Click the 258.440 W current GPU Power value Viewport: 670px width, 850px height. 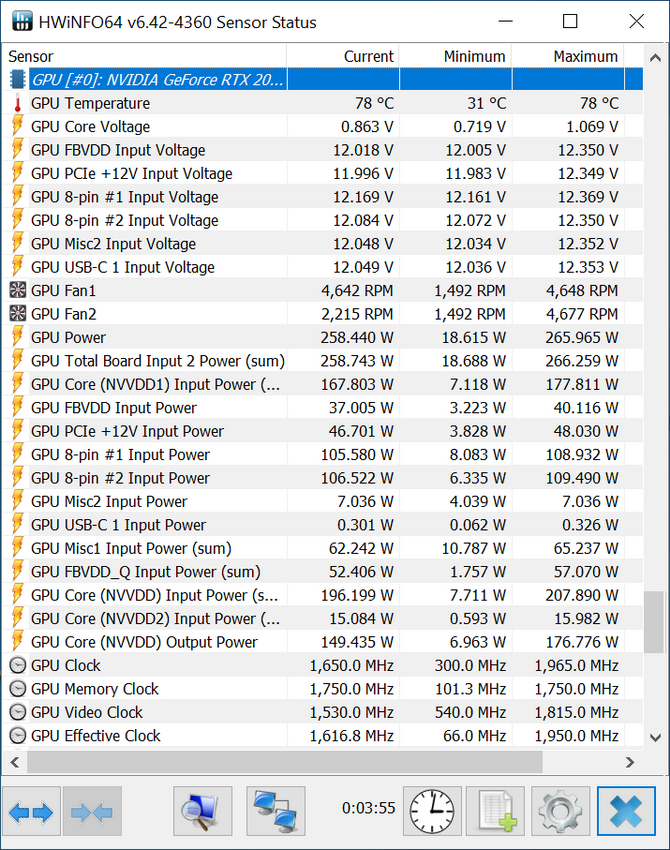357,337
